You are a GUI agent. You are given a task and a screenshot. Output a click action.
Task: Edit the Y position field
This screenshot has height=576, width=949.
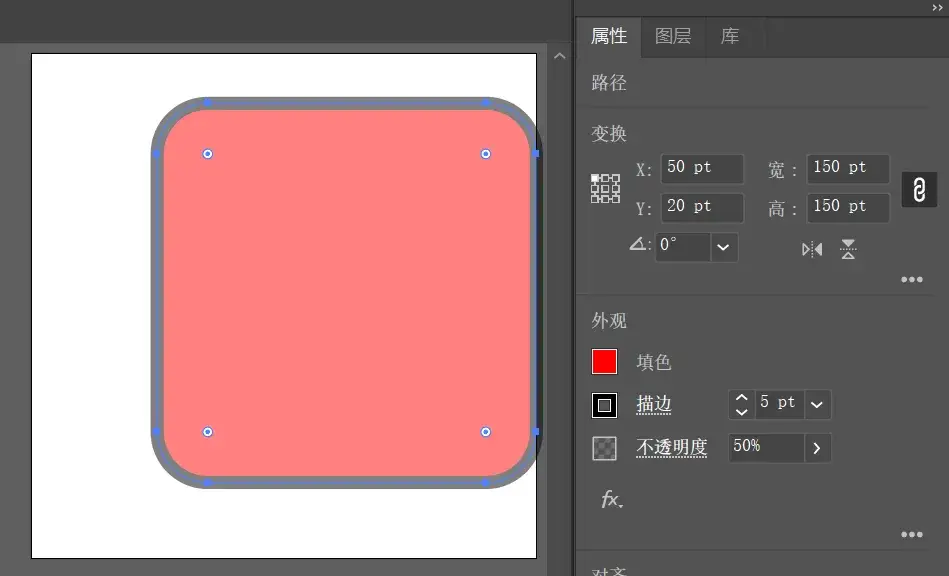click(702, 208)
